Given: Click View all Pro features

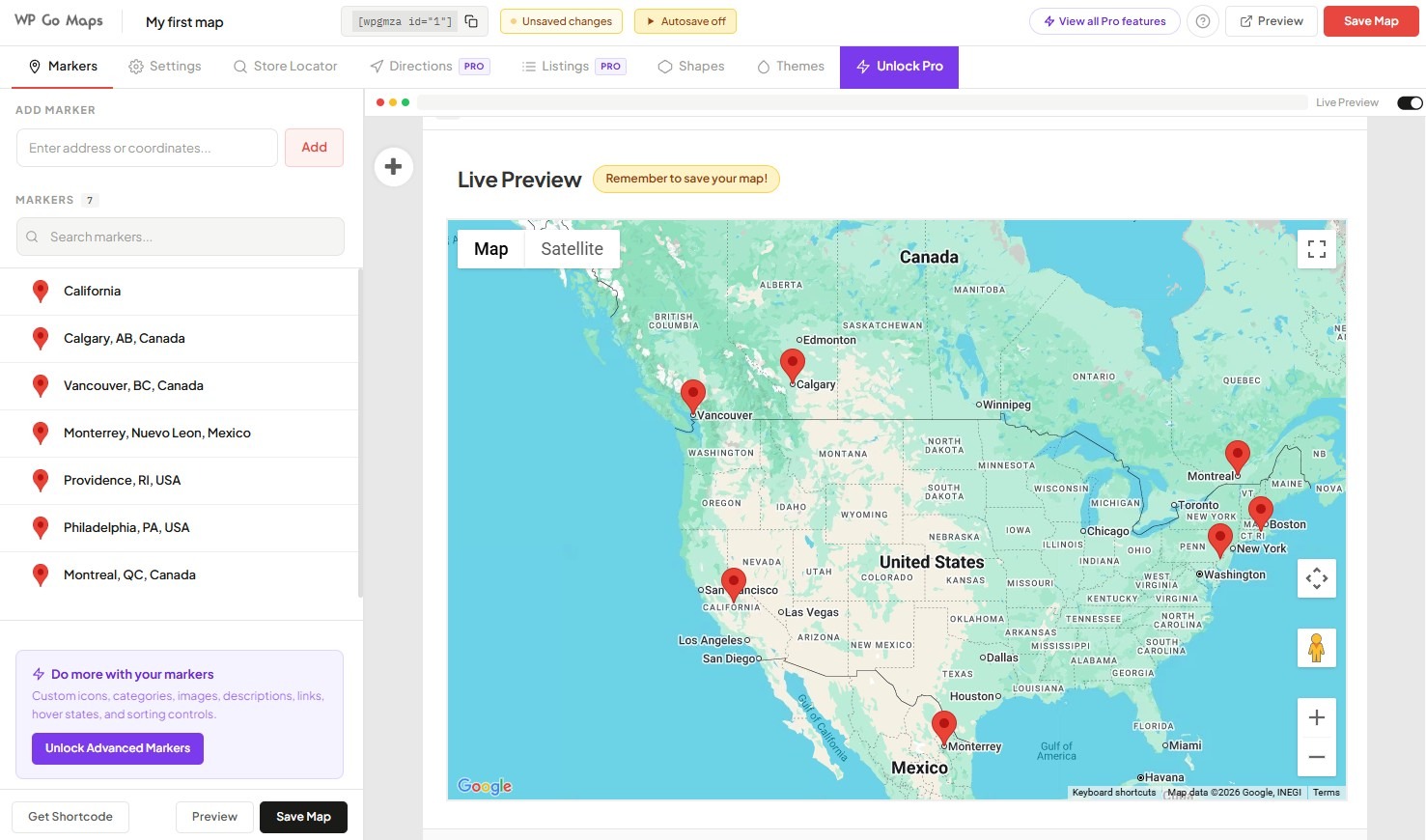Looking at the screenshot, I should click(x=1104, y=21).
